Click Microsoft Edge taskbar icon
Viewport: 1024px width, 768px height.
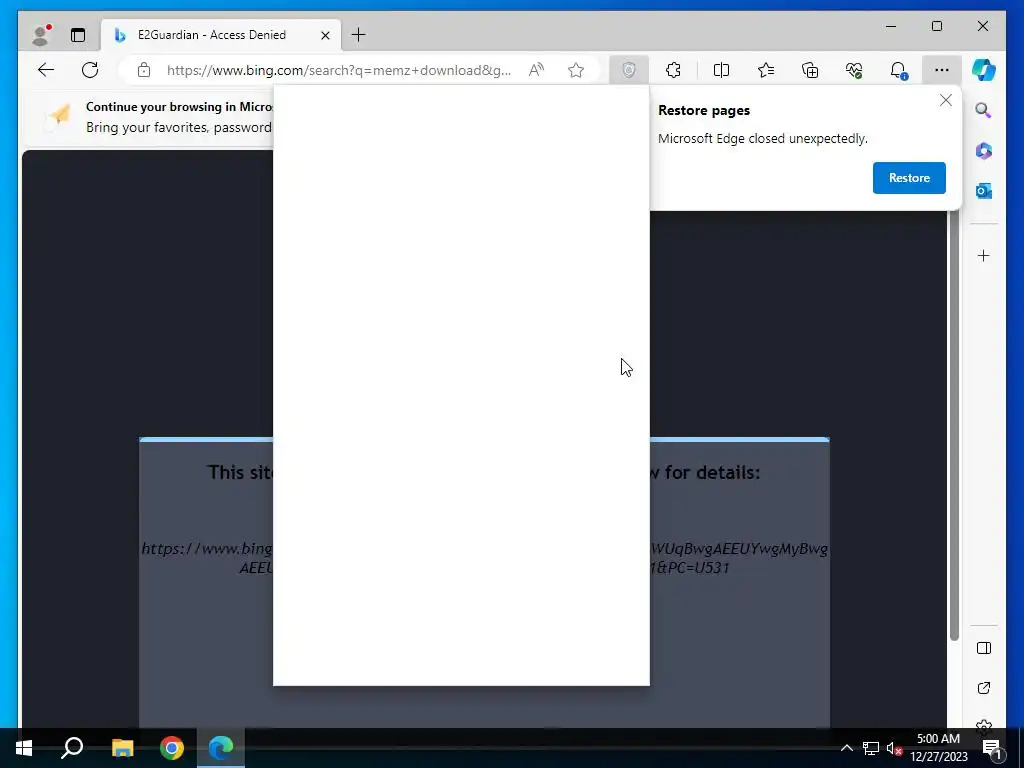(x=221, y=748)
